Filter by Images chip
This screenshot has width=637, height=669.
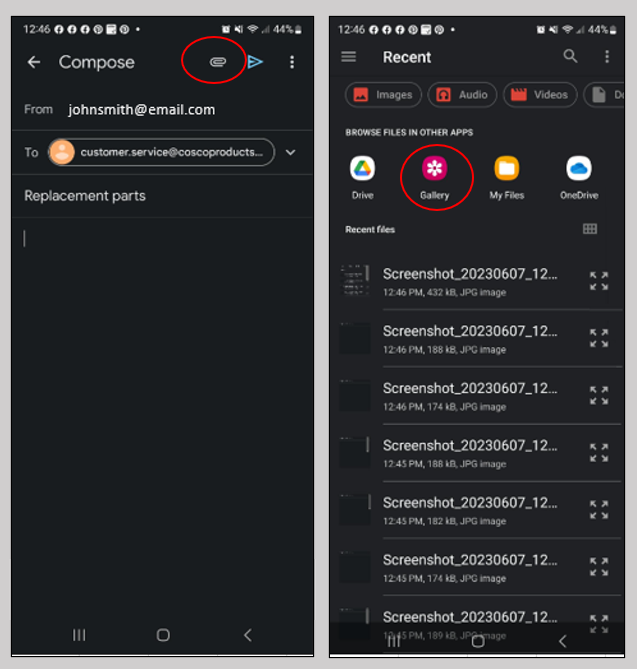[x=383, y=95]
